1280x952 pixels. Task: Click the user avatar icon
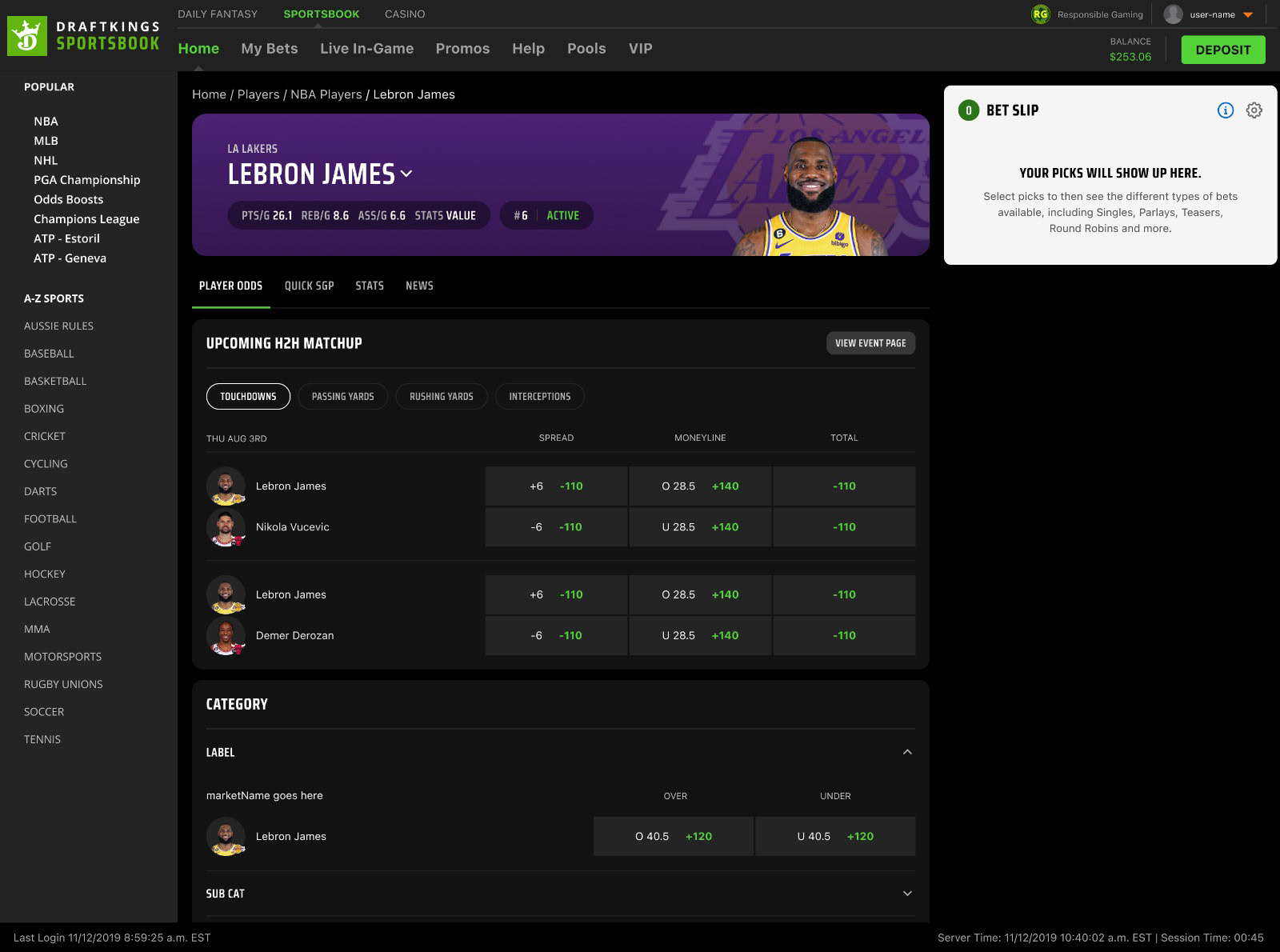pos(1173,14)
